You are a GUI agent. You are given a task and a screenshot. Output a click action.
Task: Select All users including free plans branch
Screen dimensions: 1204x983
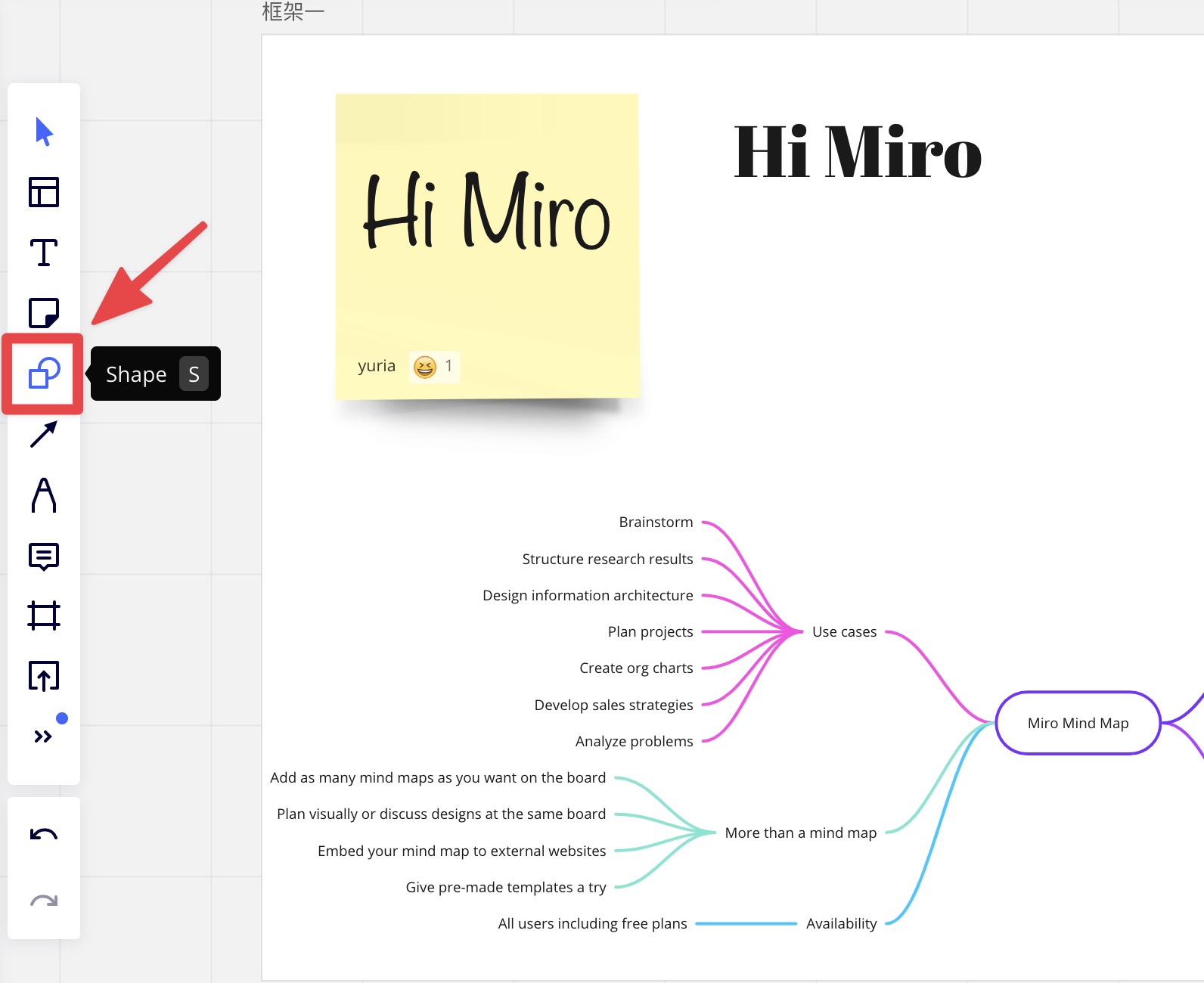[x=592, y=923]
